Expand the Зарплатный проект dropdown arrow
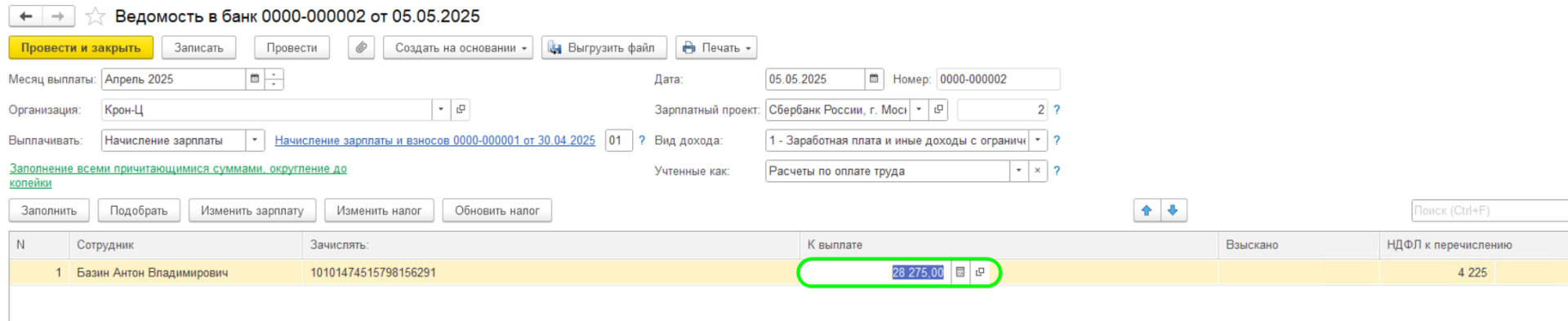1568x321 pixels. 919,109
